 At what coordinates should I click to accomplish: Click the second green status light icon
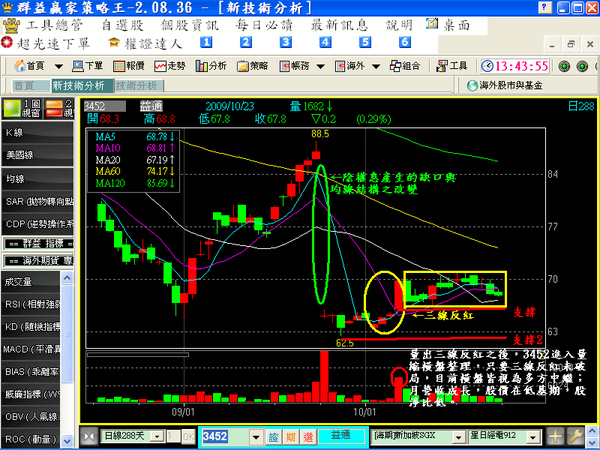[x=582, y=66]
